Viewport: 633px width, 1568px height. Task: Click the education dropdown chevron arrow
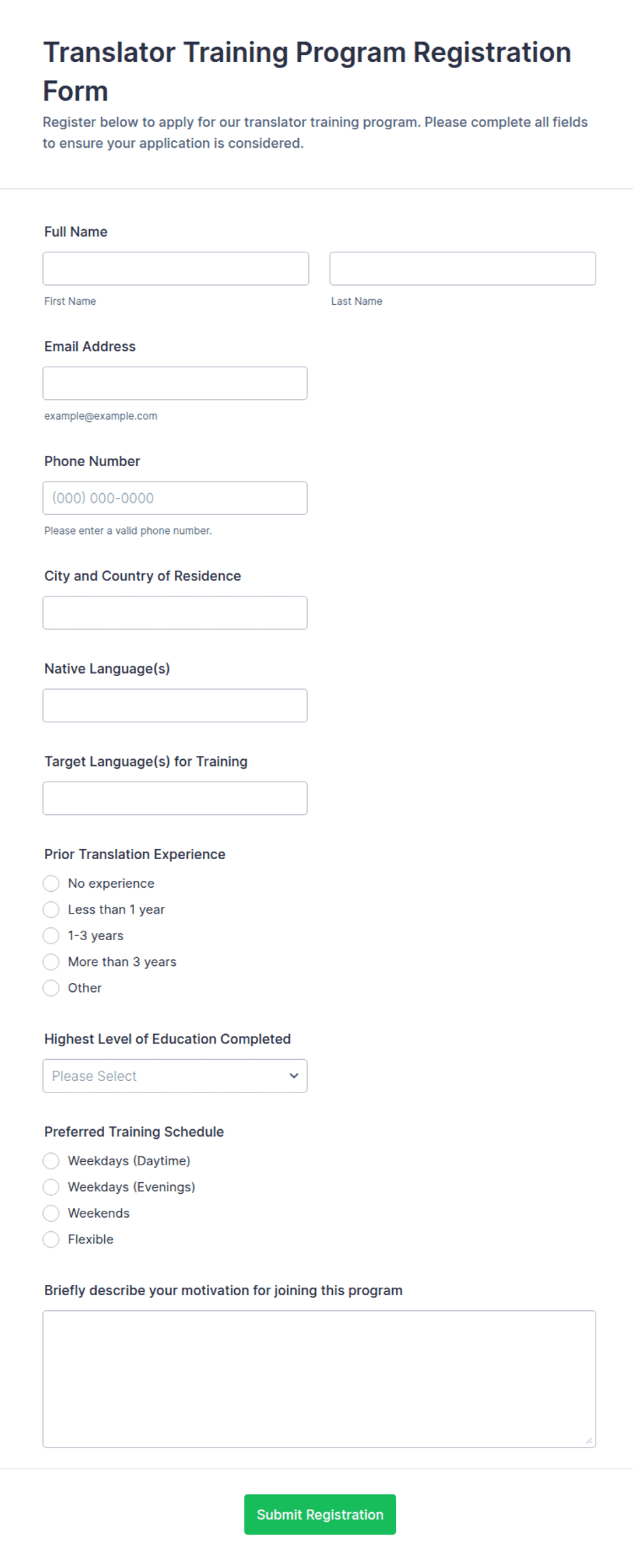(x=294, y=1076)
